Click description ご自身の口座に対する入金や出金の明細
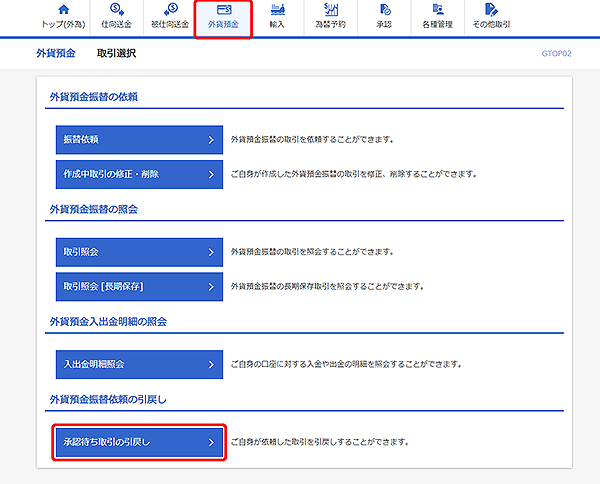Image resolution: width=600 pixels, height=484 pixels. [346, 364]
